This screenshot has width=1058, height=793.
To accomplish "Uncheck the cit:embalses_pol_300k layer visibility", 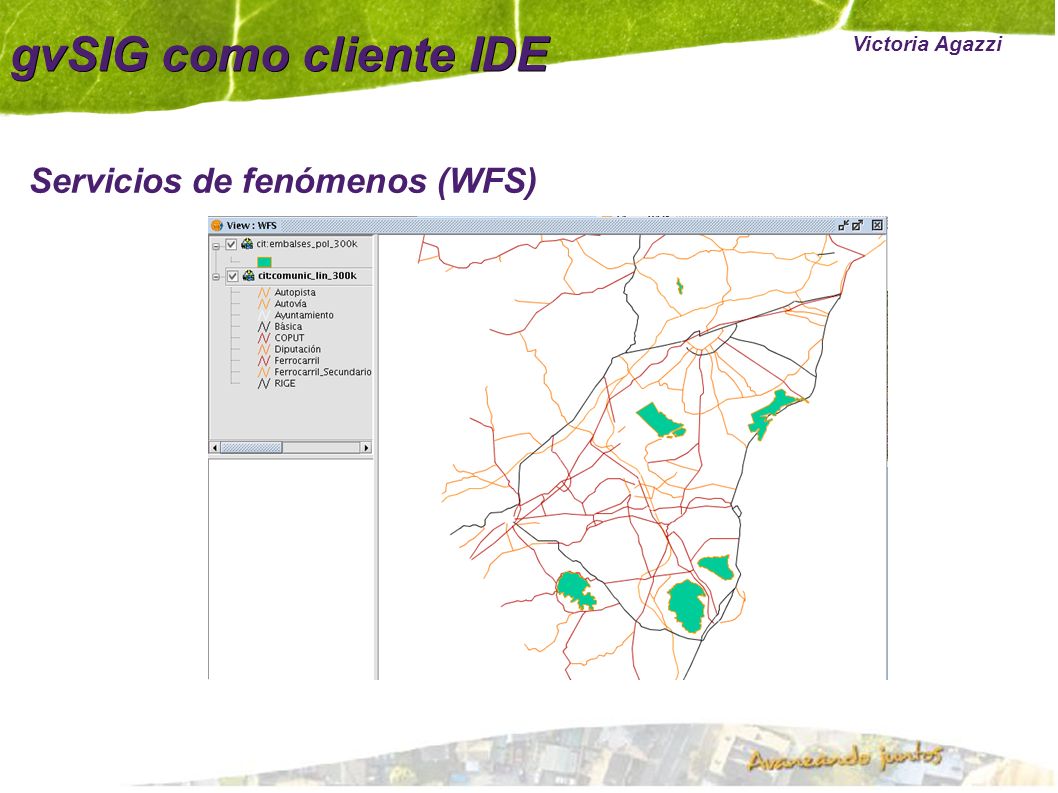I will pos(231,244).
